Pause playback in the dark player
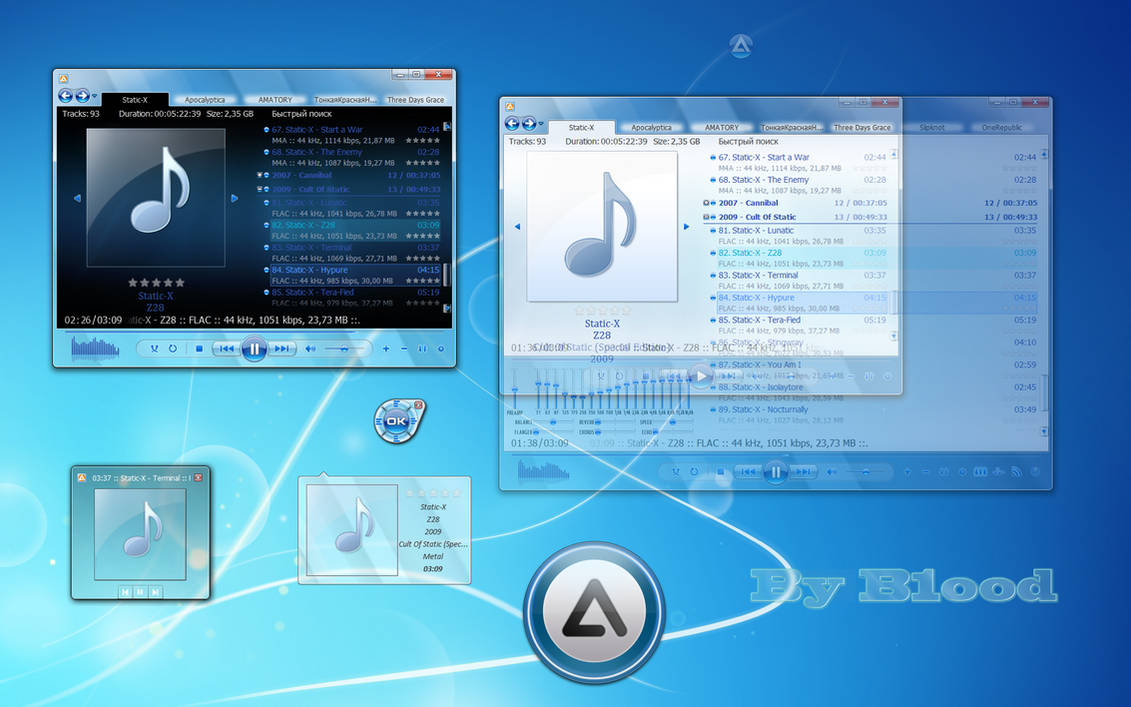1131x707 pixels. point(254,348)
